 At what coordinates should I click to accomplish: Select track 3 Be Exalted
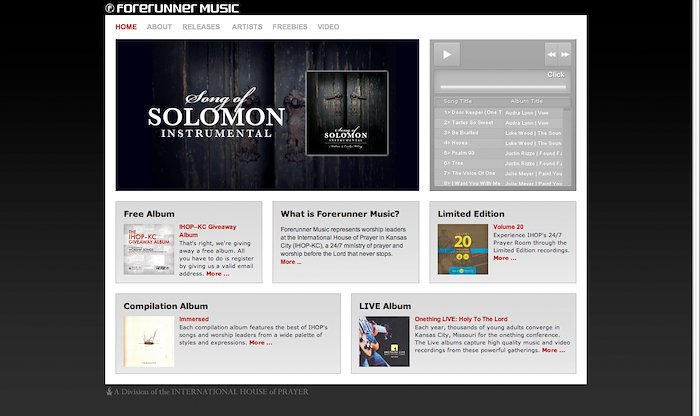coord(499,133)
